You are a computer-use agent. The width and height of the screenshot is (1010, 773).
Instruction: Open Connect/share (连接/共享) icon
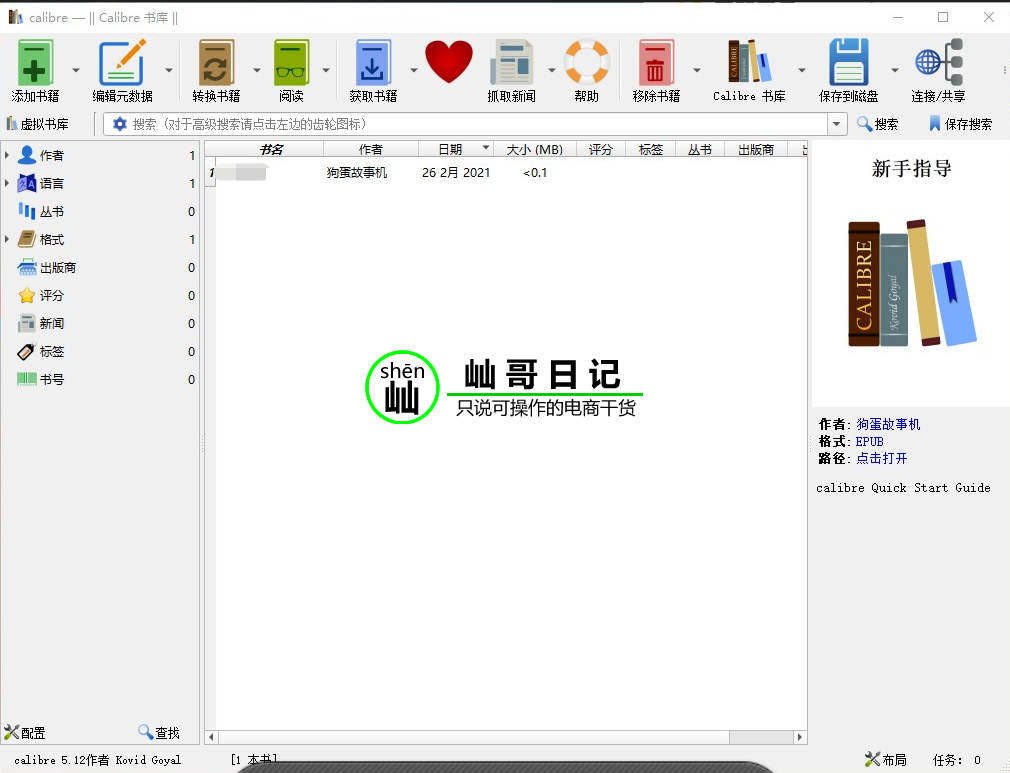[x=939, y=62]
